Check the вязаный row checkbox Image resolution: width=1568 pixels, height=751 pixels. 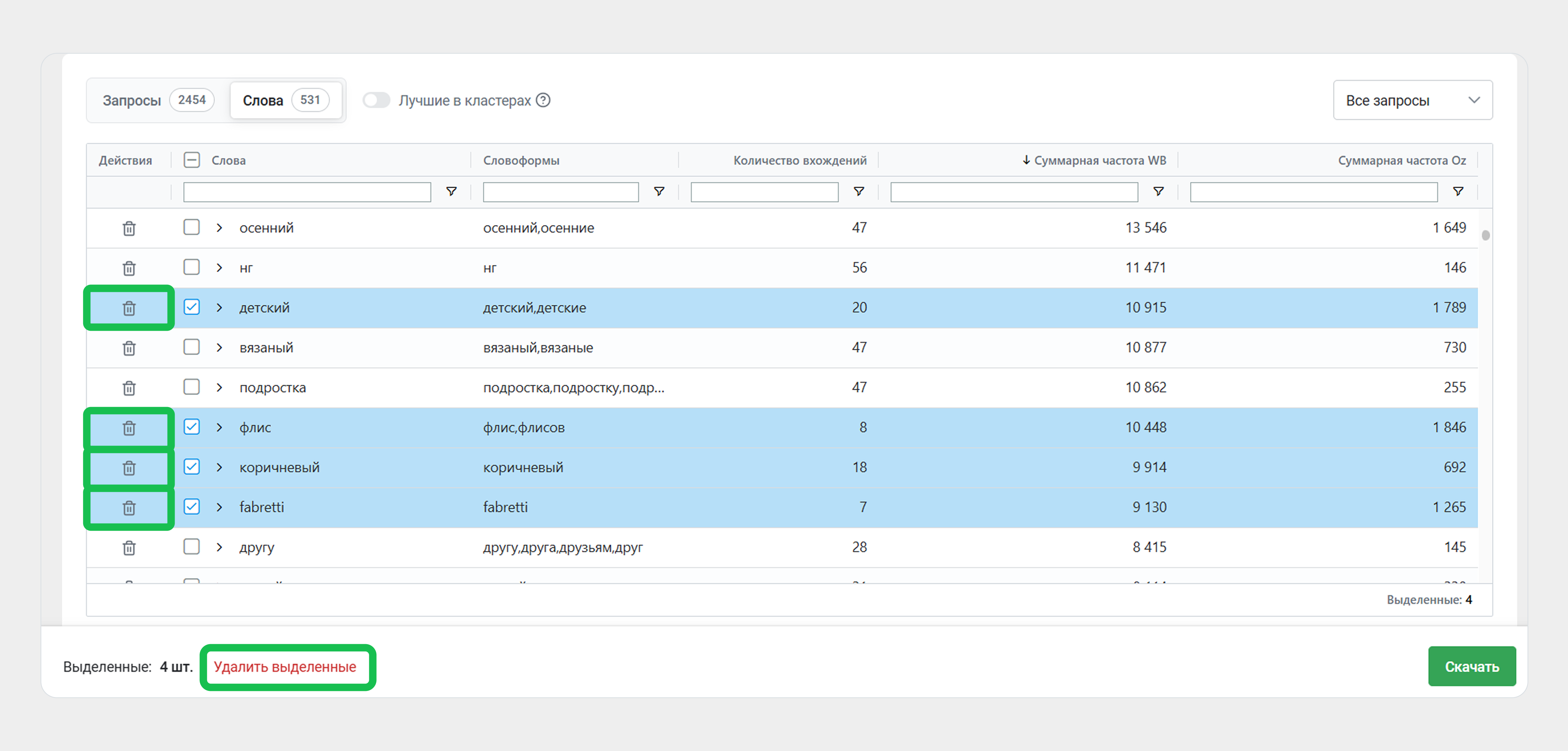tap(192, 347)
